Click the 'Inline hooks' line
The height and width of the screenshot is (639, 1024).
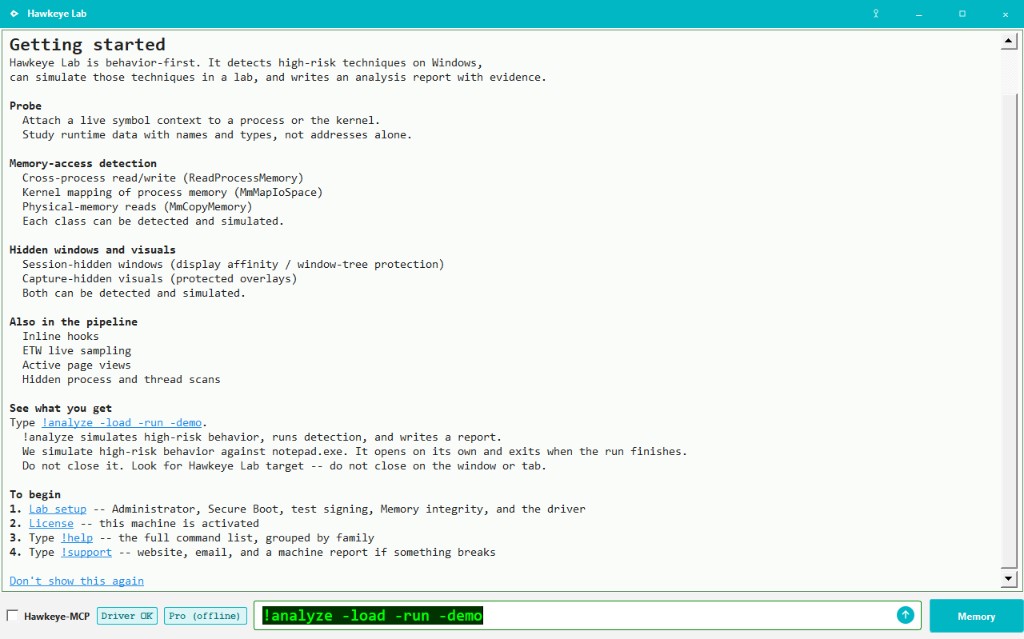60,336
